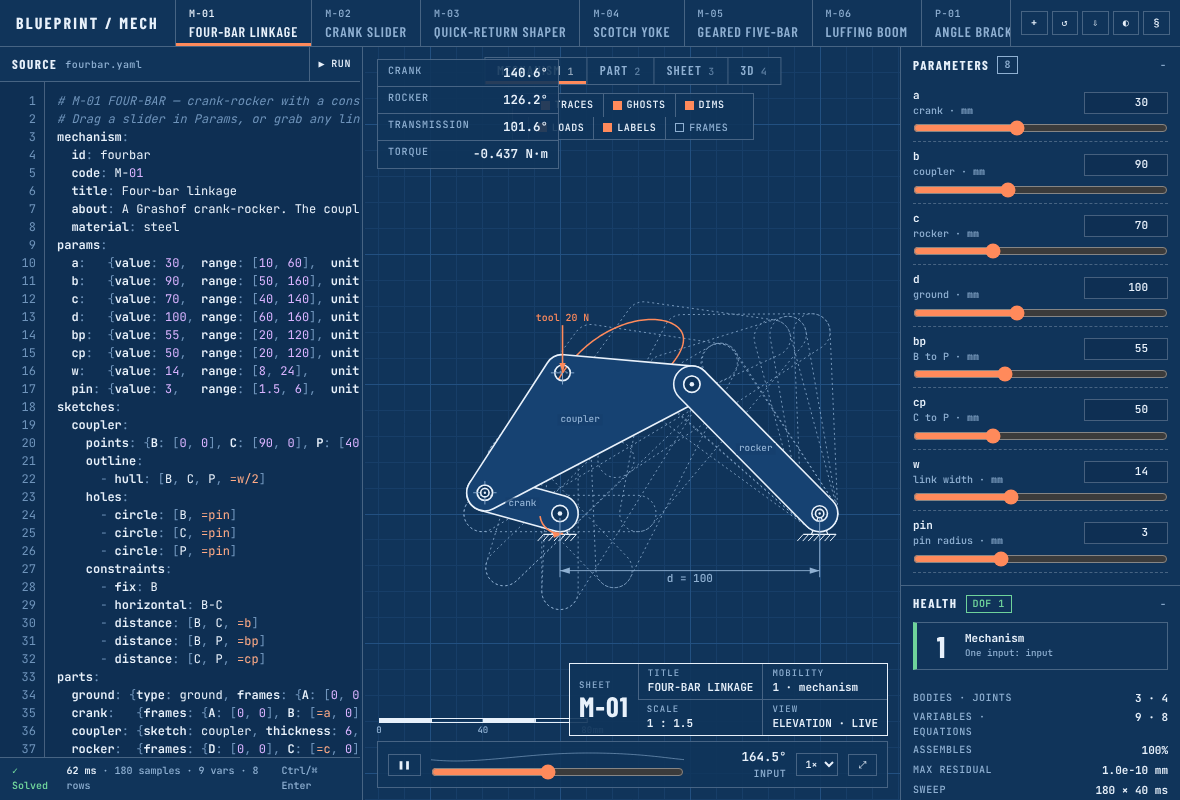Viewport: 1180px width, 800px height.
Task: Click the pin radius field showing 3
Action: point(1125,532)
